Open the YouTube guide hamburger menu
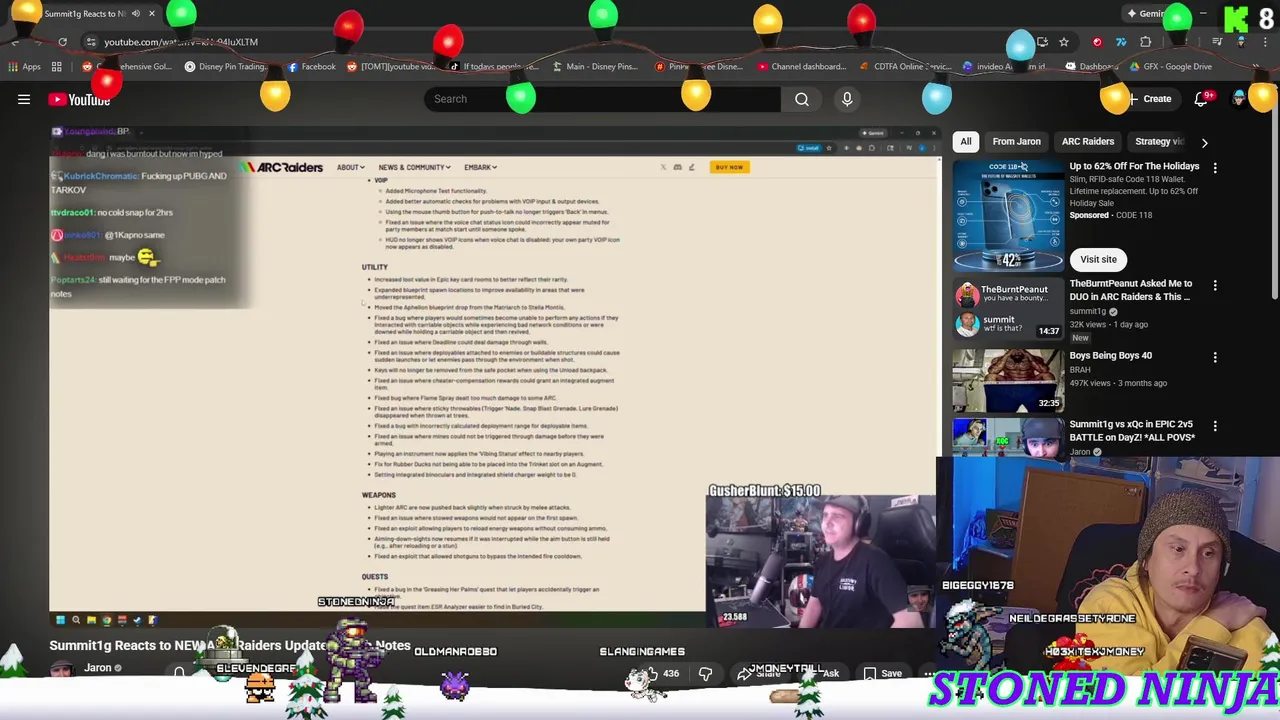This screenshot has width=1280, height=720. click(x=24, y=99)
